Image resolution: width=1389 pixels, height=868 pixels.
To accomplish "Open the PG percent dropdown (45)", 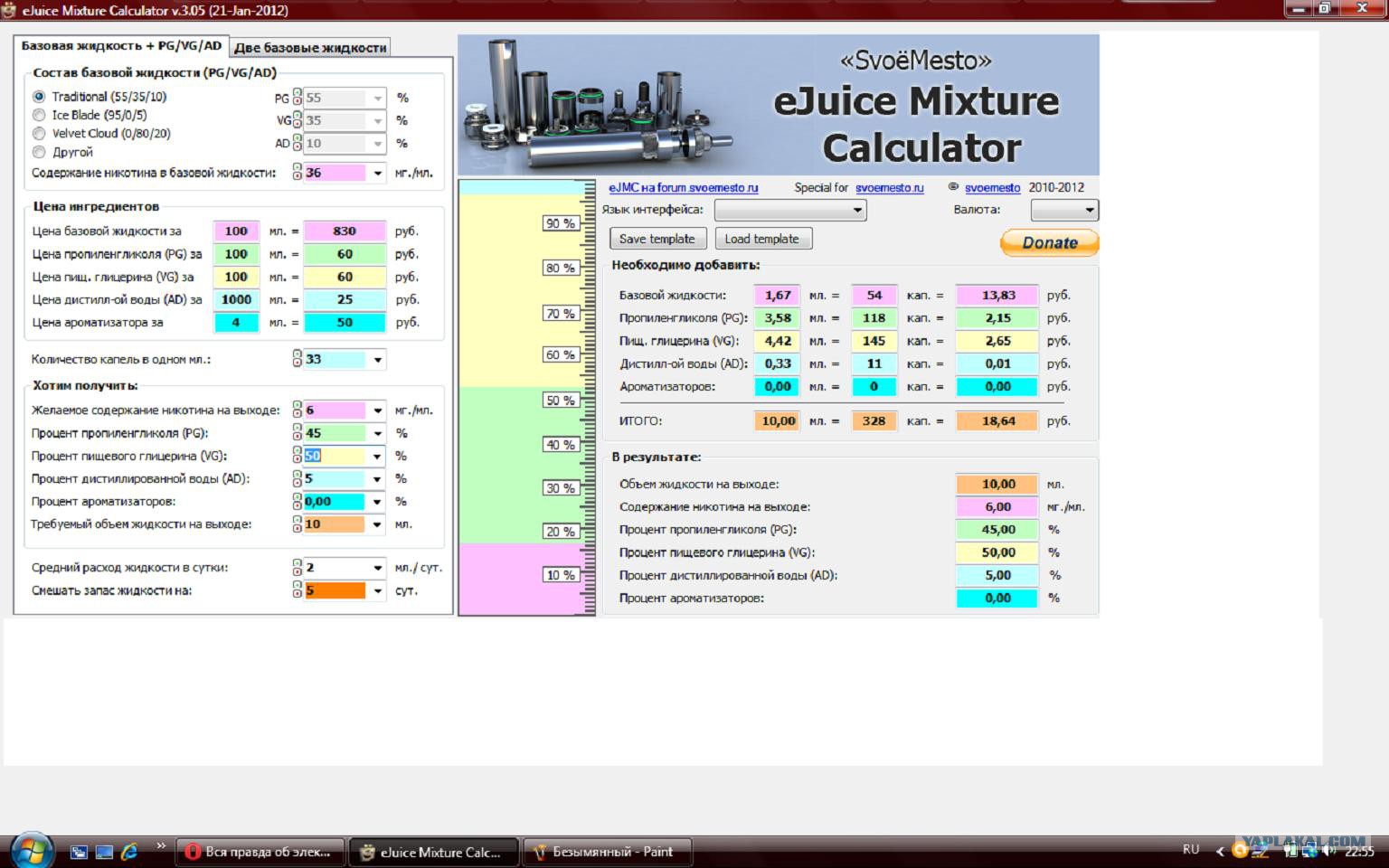I will pos(377,433).
